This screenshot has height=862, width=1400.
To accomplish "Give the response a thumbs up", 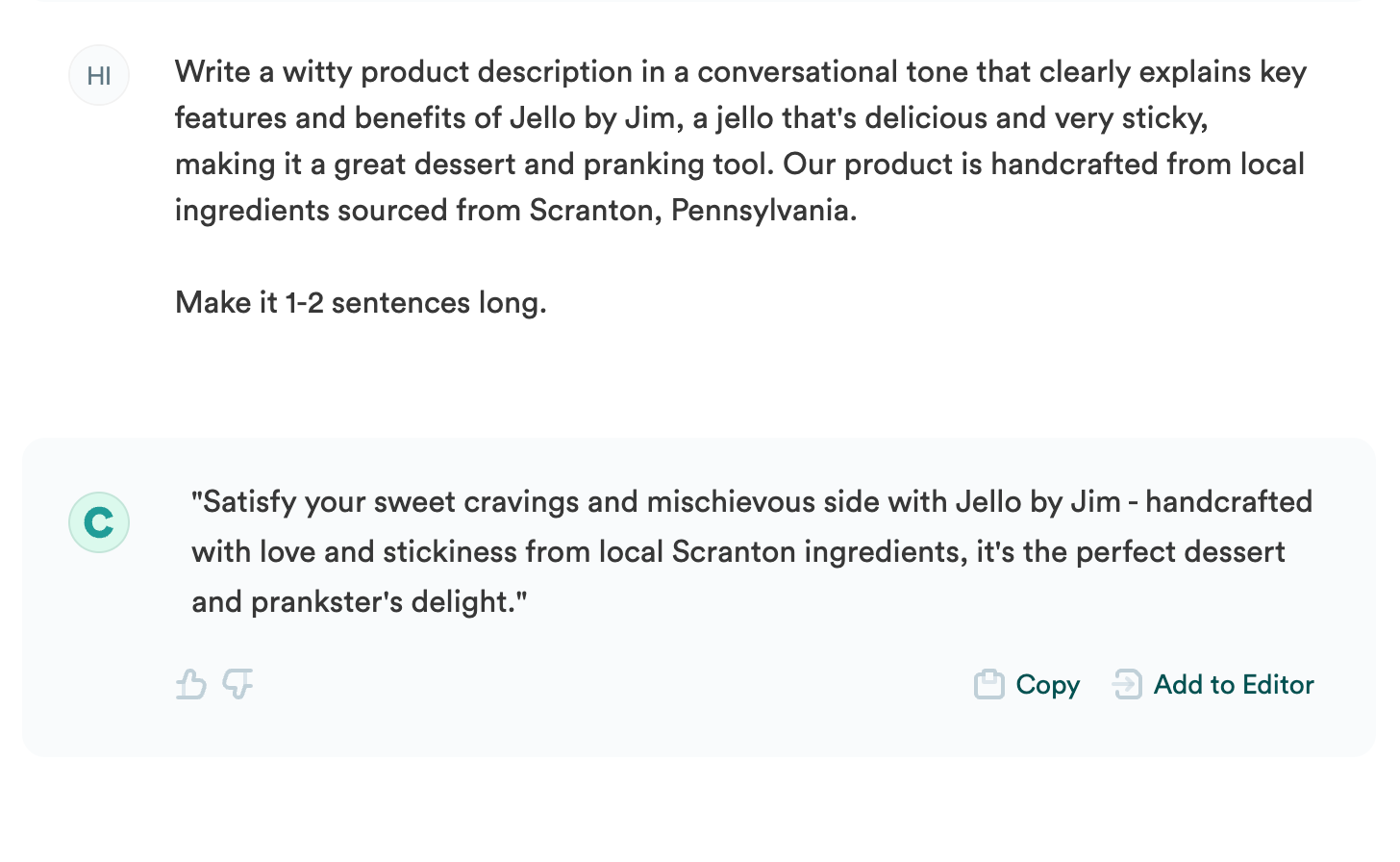I will click(x=191, y=684).
